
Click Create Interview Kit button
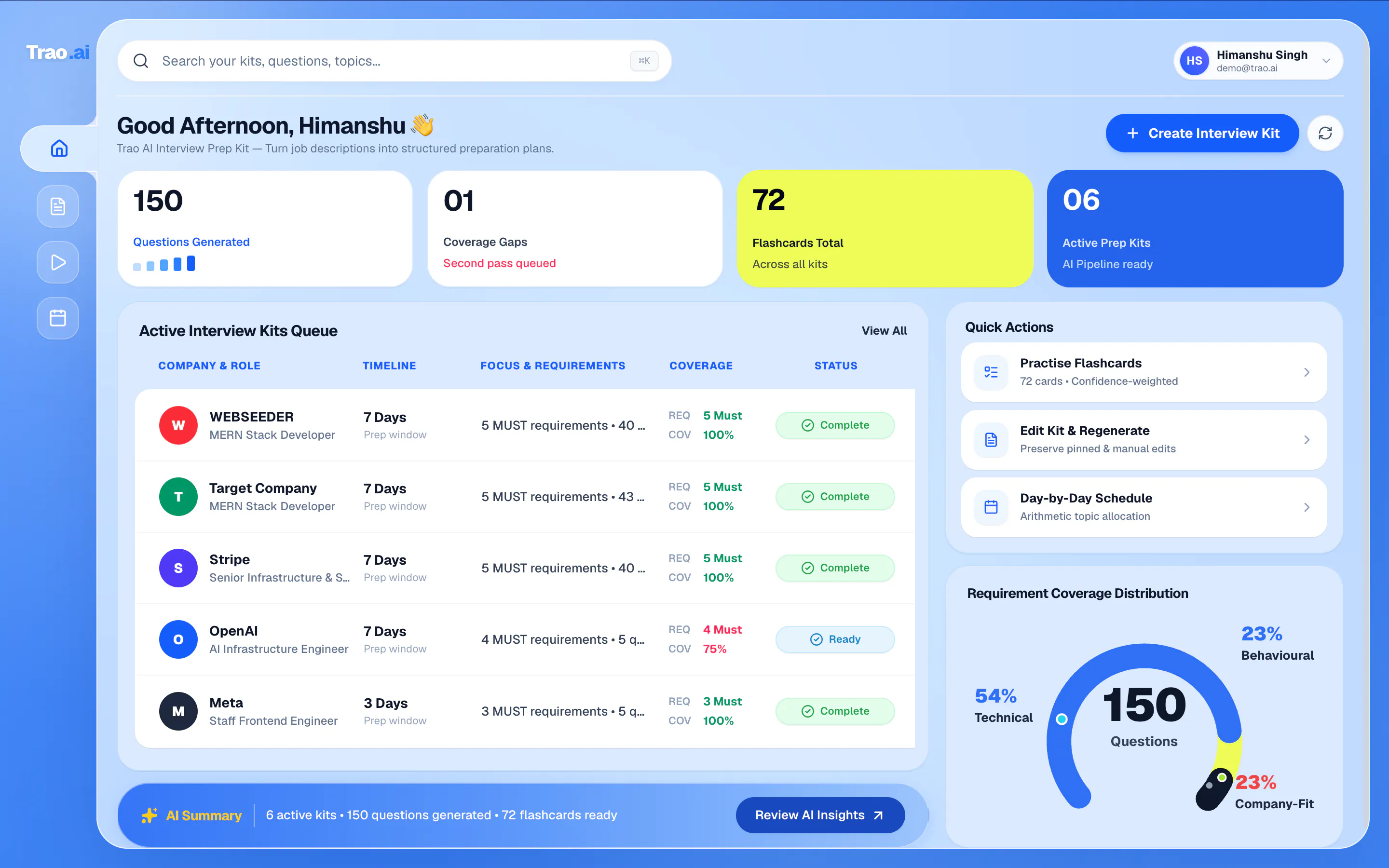[x=1202, y=133]
